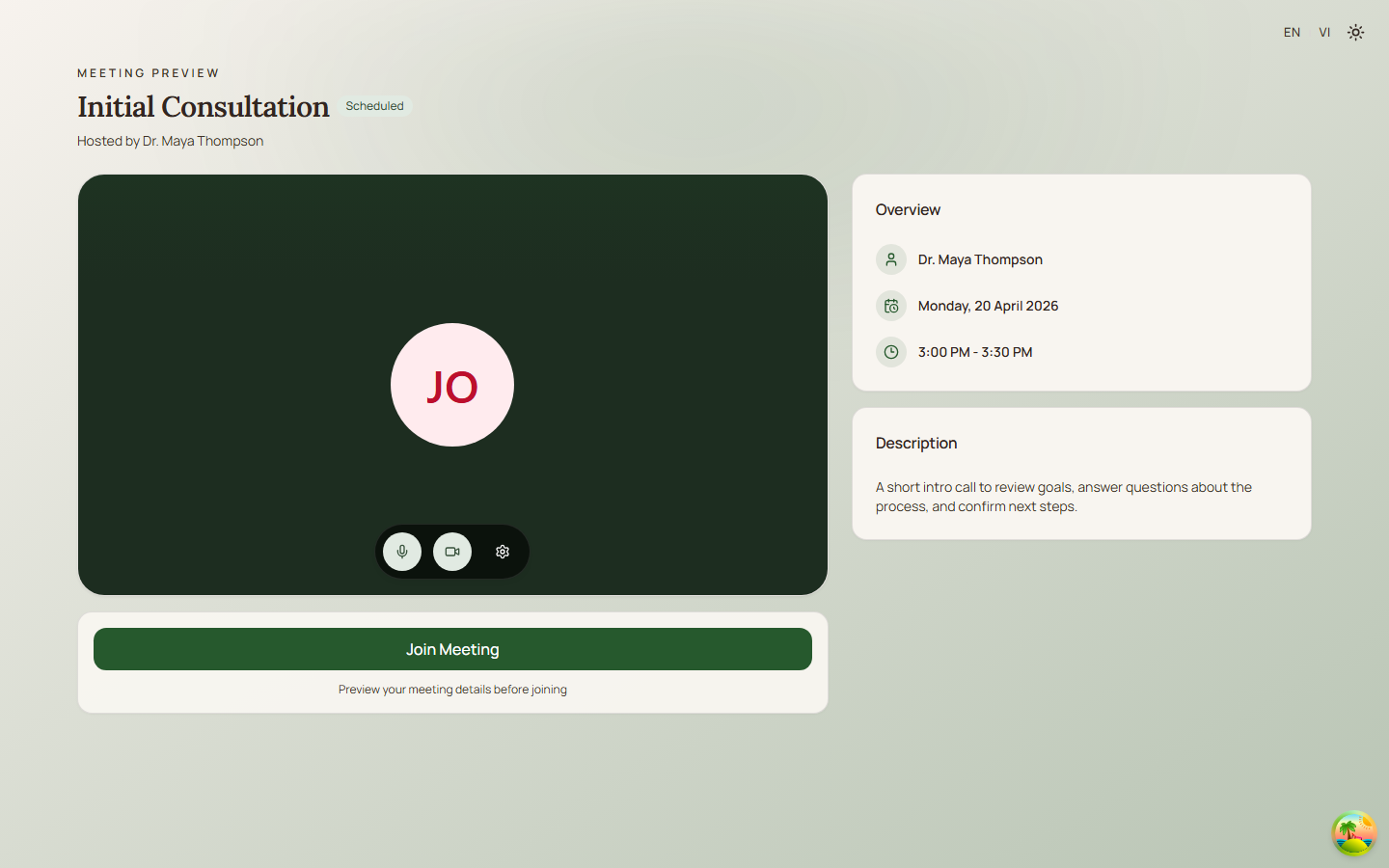1389x868 pixels.
Task: Click the Initial Consultation title
Action: 204,107
